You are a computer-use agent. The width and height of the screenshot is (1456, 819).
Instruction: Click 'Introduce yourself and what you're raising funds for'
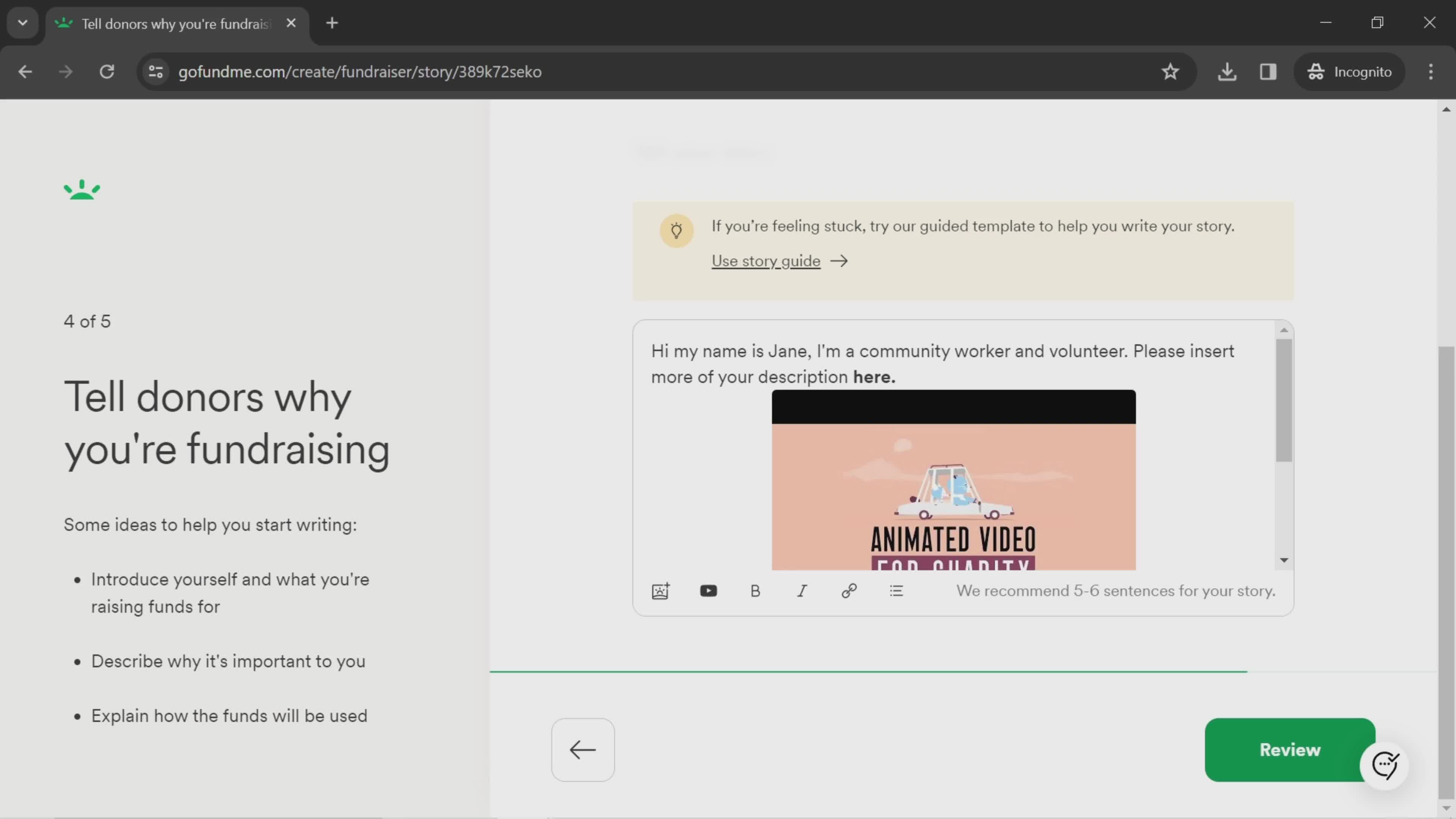click(230, 593)
